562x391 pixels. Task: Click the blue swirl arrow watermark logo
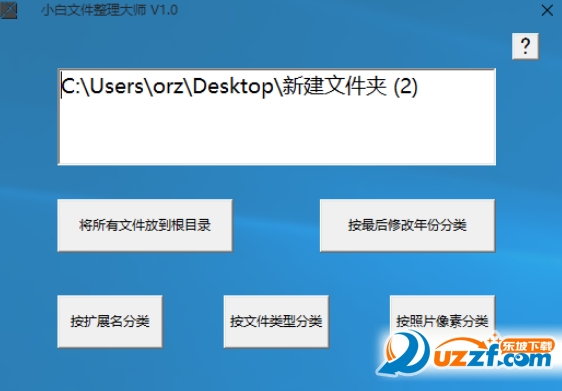(x=403, y=353)
